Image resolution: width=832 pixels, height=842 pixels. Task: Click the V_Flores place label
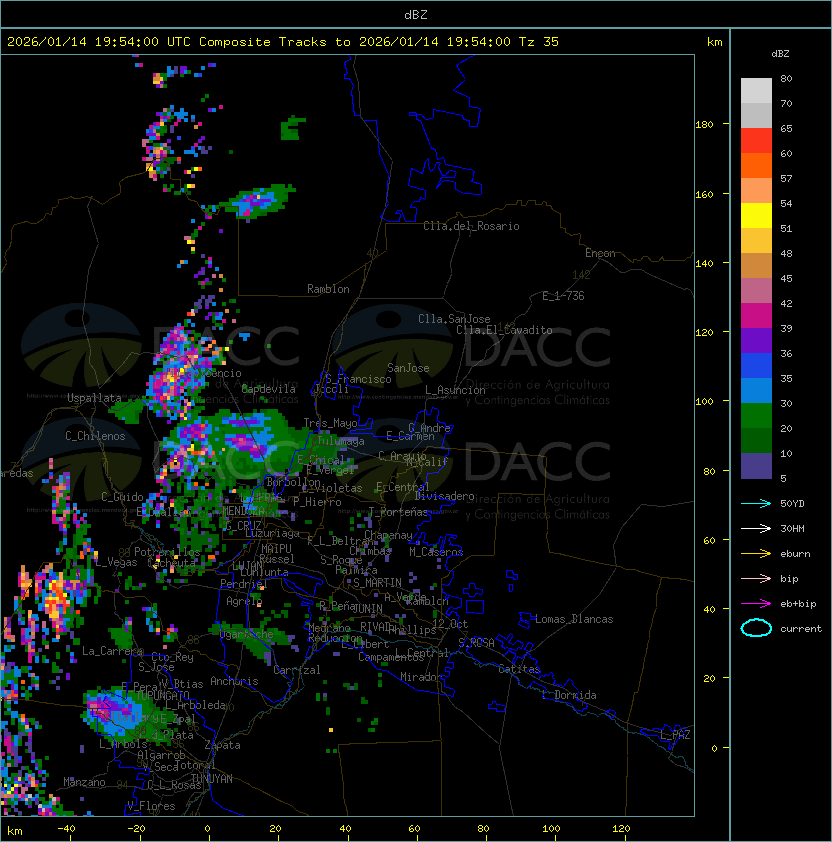coord(151,806)
